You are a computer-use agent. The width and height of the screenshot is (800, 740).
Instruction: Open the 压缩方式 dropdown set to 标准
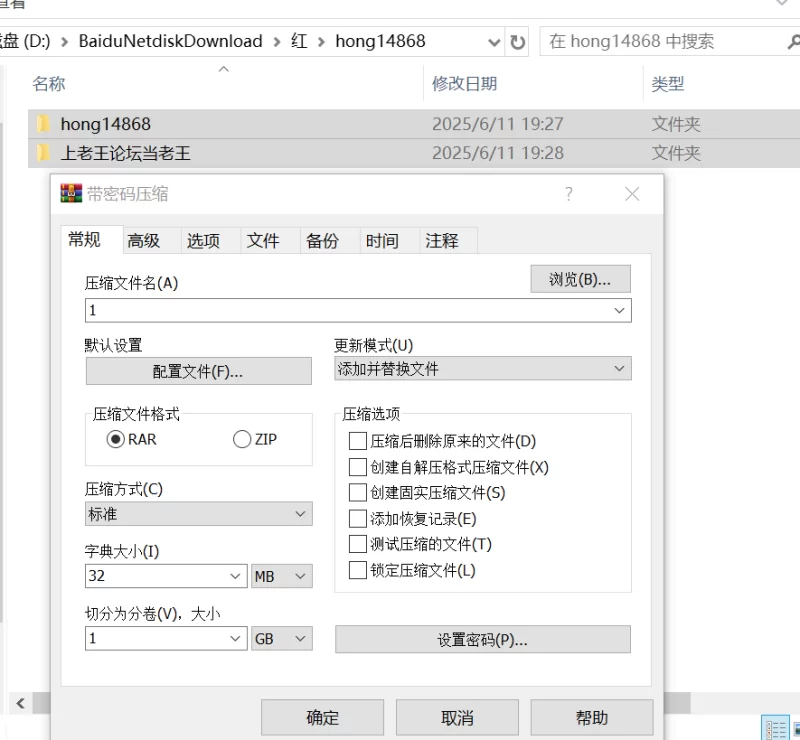[x=198, y=514]
